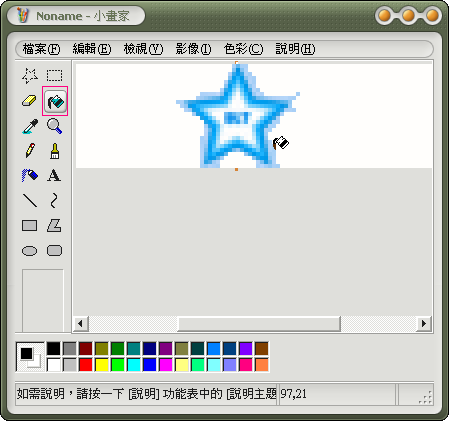Select the rectangular Select tool
Viewport: 449px width, 421px height.
pyautogui.click(x=54, y=76)
